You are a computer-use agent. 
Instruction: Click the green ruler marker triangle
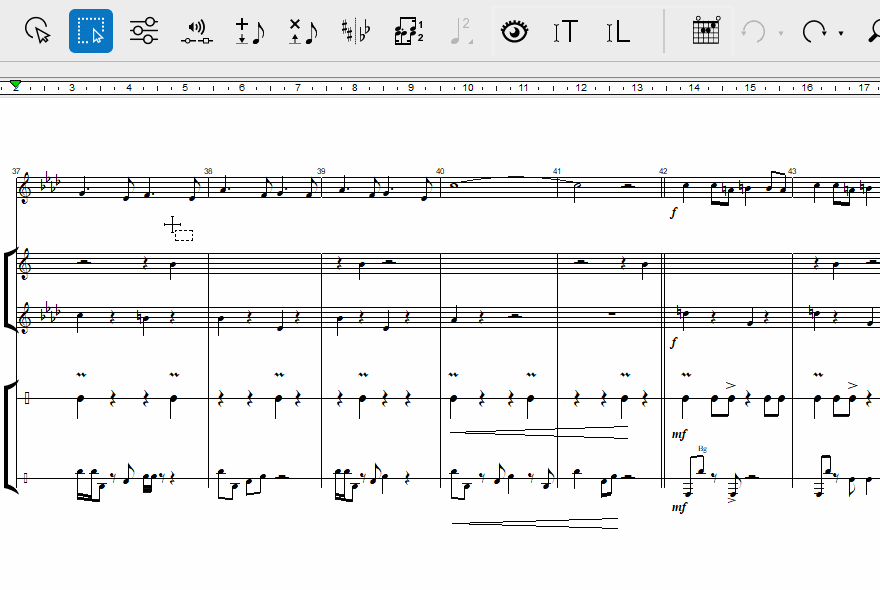pyautogui.click(x=15, y=86)
